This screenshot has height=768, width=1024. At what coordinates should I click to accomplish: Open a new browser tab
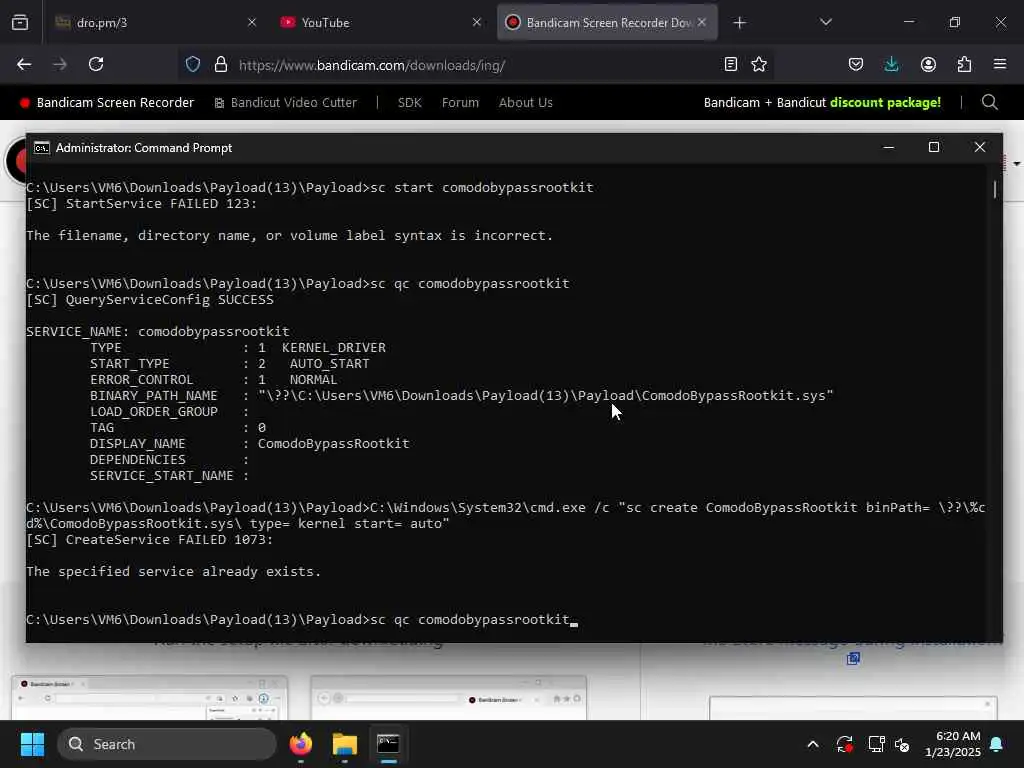(739, 23)
